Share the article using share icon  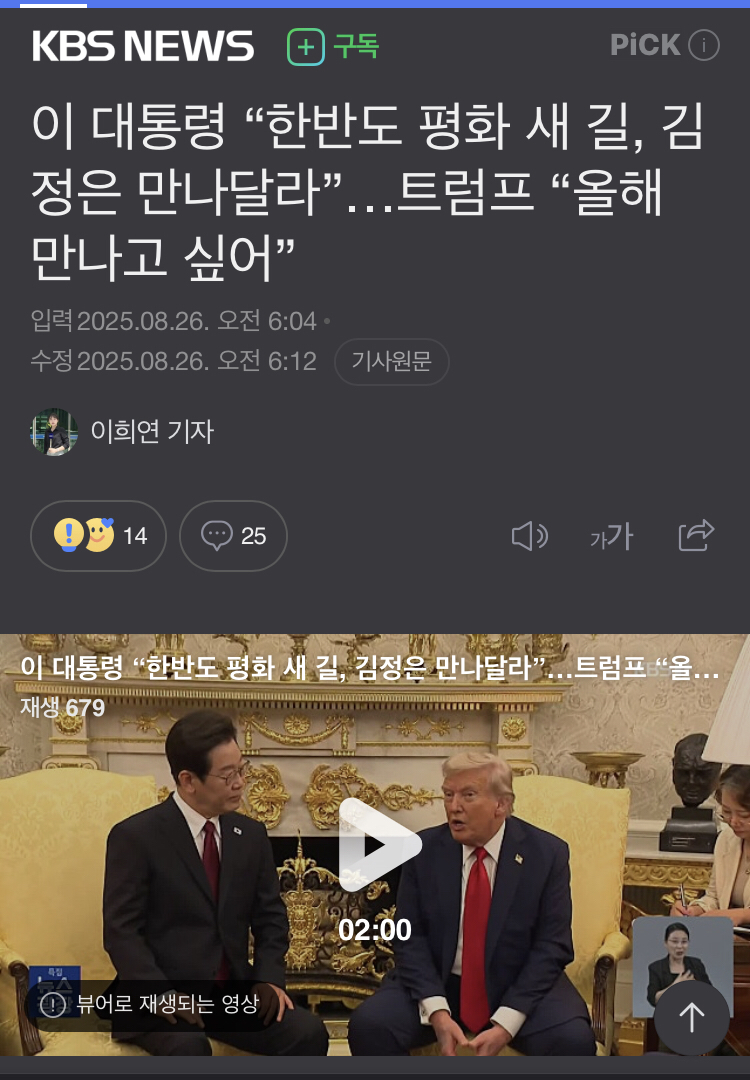click(x=696, y=535)
